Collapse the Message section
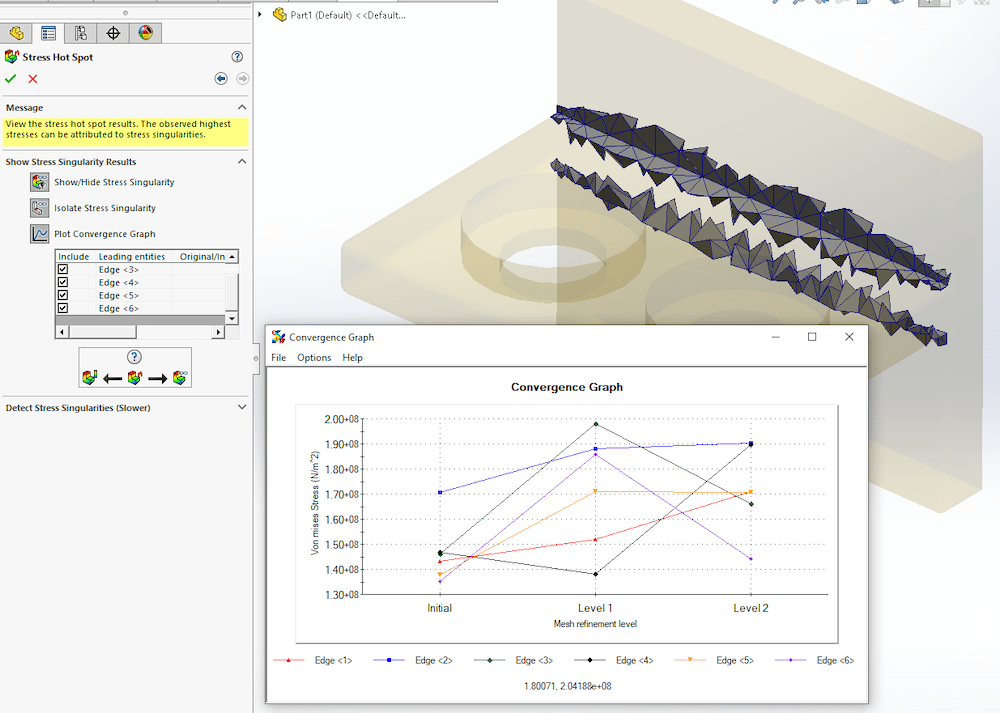The image size is (1000, 713). coord(242,107)
